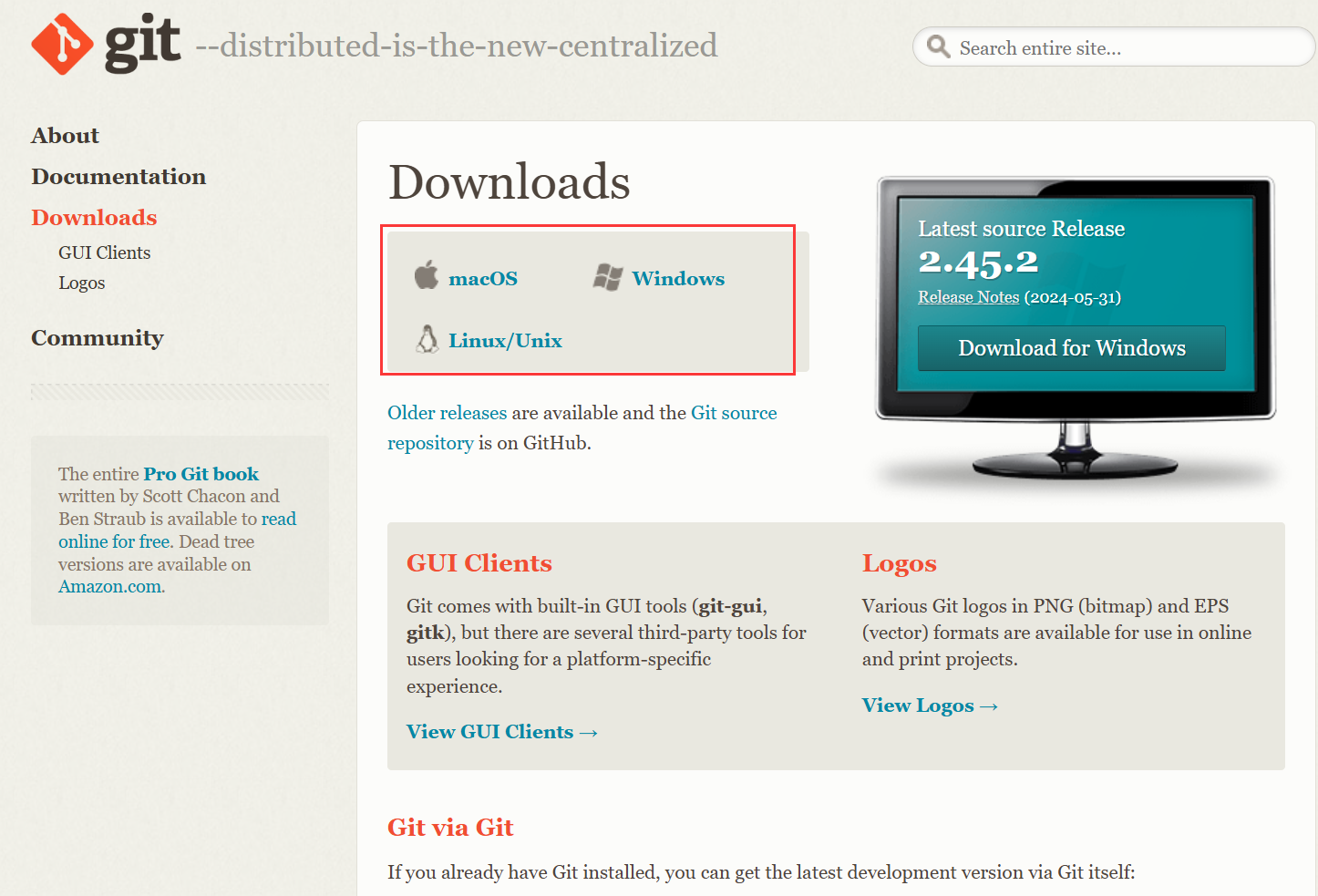
Task: Click the magnifier search icon
Action: (x=938, y=46)
